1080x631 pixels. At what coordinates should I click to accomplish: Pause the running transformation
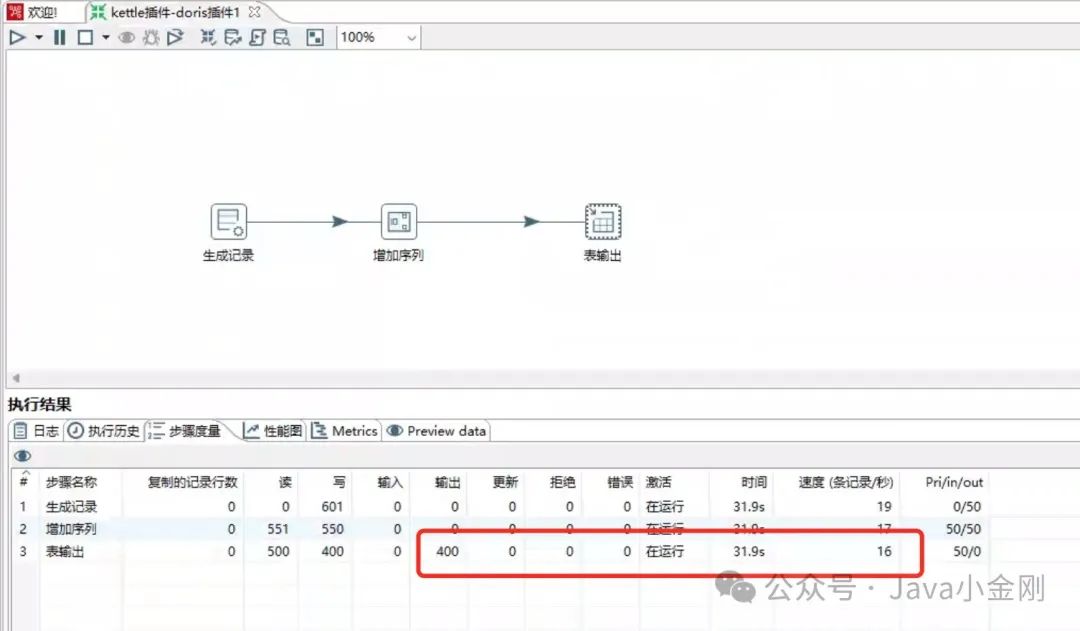click(60, 37)
